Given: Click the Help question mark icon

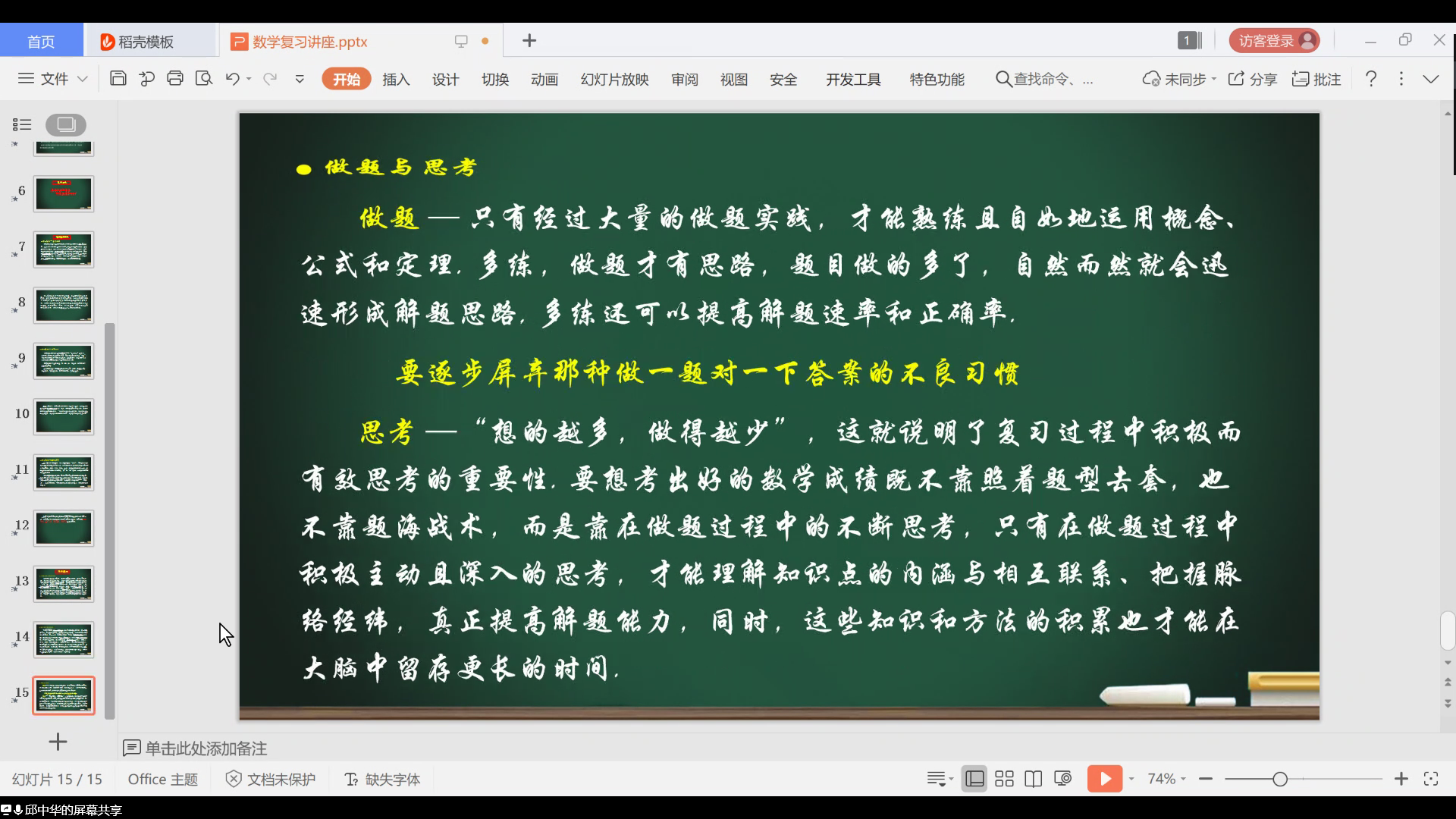Looking at the screenshot, I should click(x=1371, y=79).
